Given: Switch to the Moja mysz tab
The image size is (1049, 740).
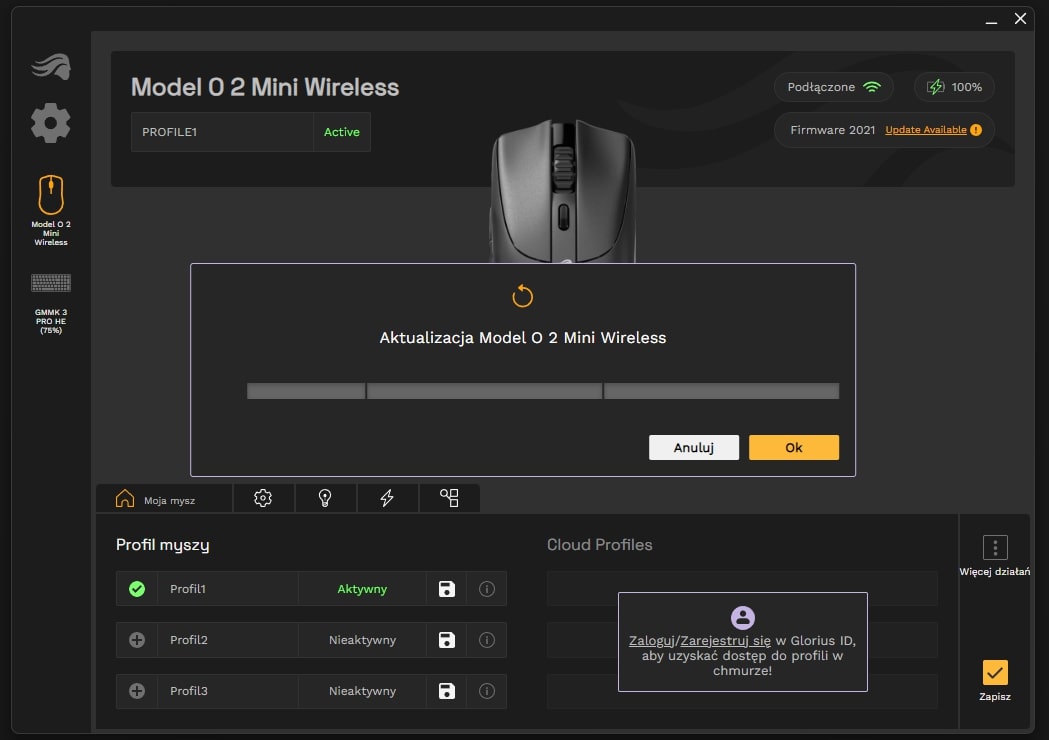Looking at the screenshot, I should 164,499.
